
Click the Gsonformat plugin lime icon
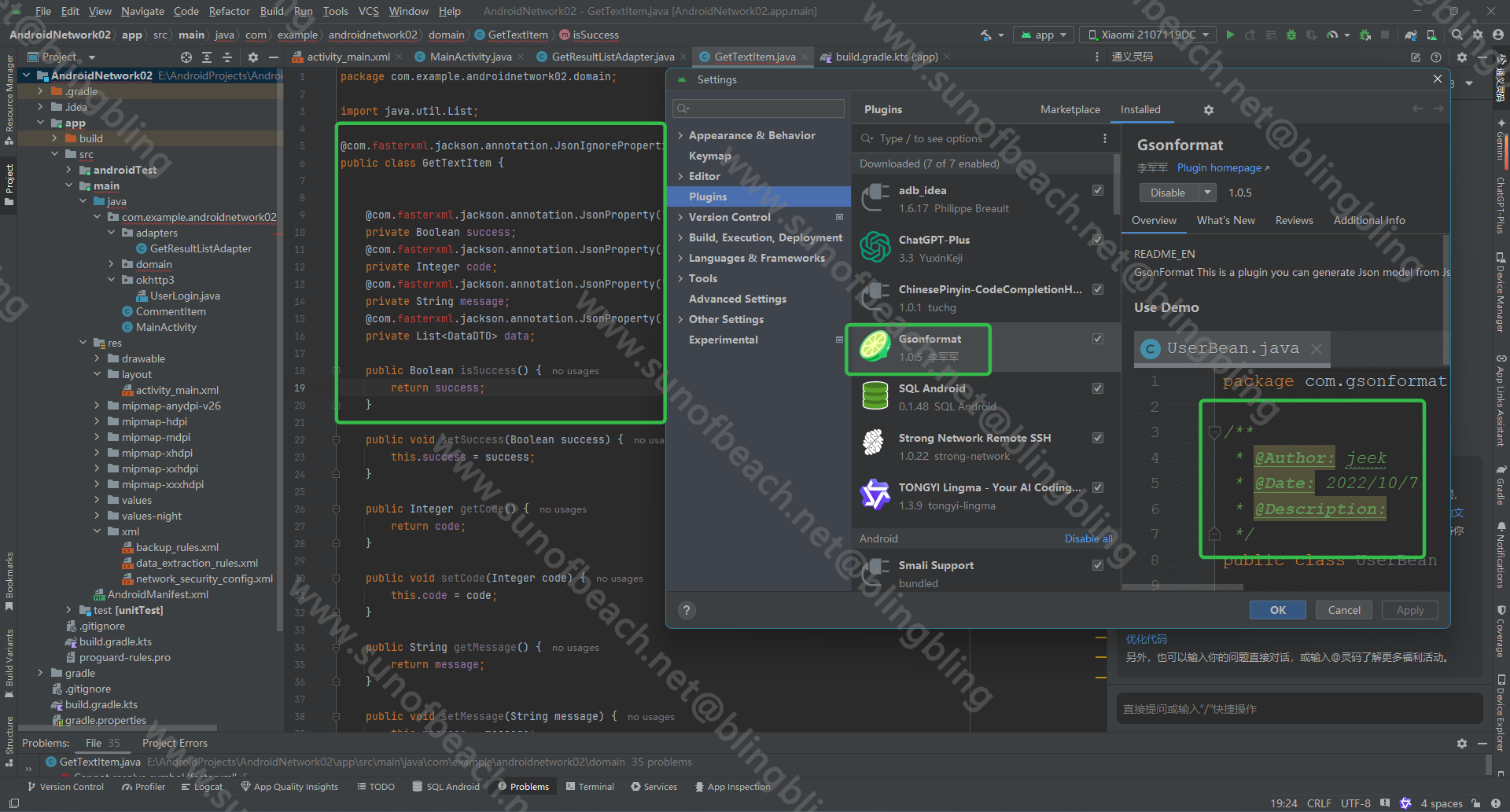pos(875,347)
